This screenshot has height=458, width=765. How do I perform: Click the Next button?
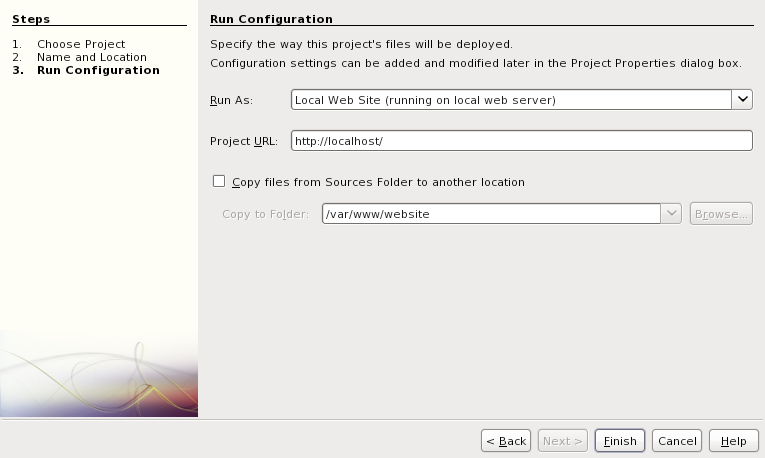[x=563, y=441]
